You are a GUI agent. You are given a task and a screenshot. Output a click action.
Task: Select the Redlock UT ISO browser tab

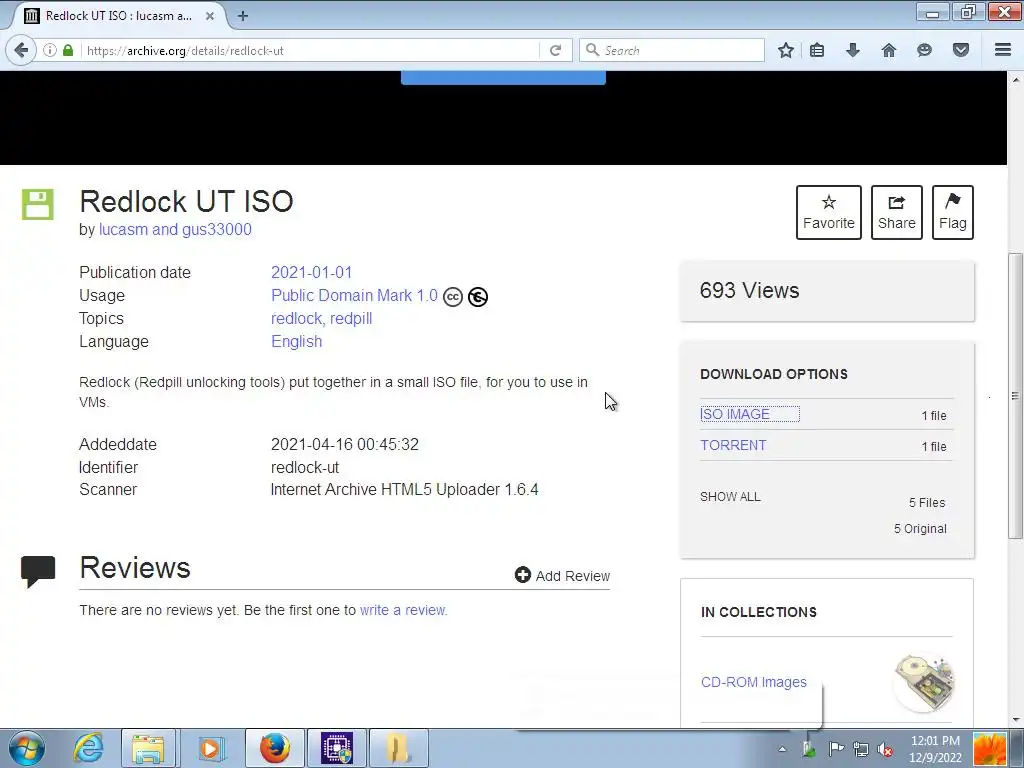(x=119, y=16)
